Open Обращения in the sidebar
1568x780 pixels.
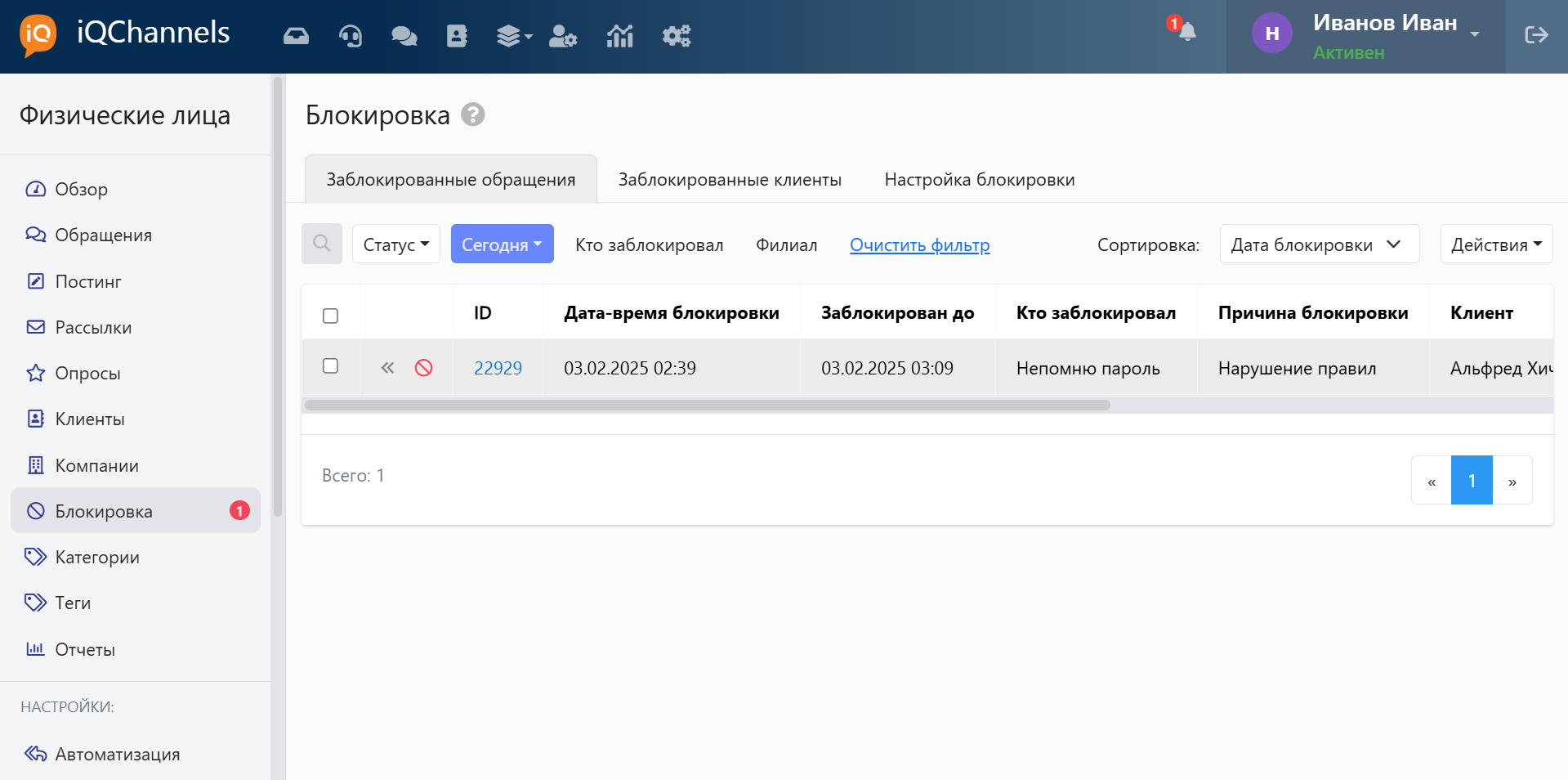tap(135, 235)
